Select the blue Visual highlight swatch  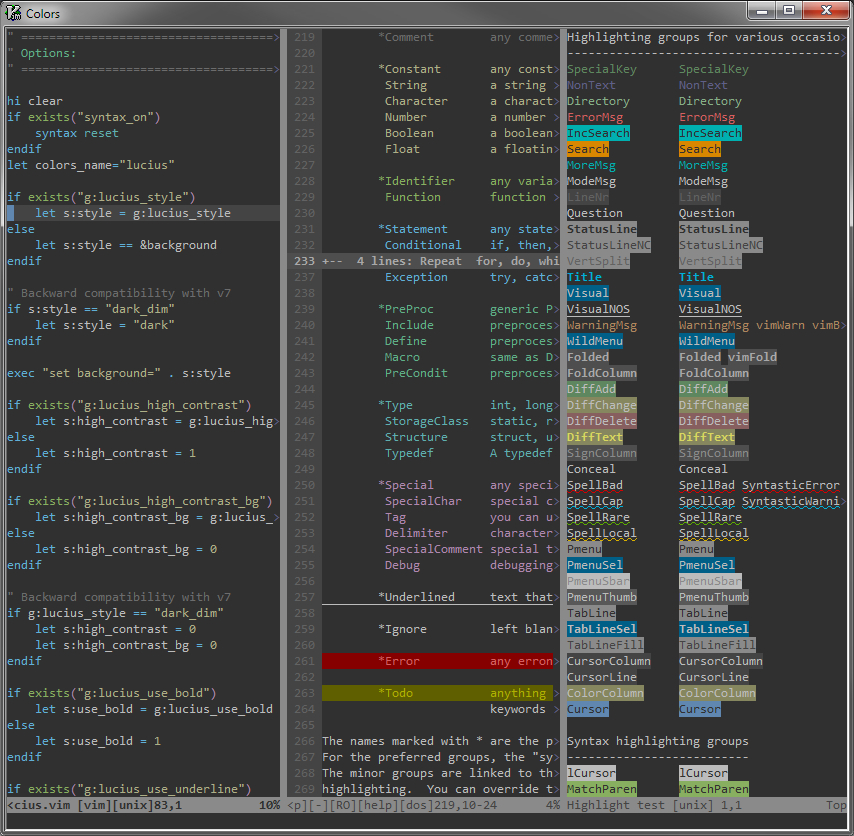tap(587, 293)
